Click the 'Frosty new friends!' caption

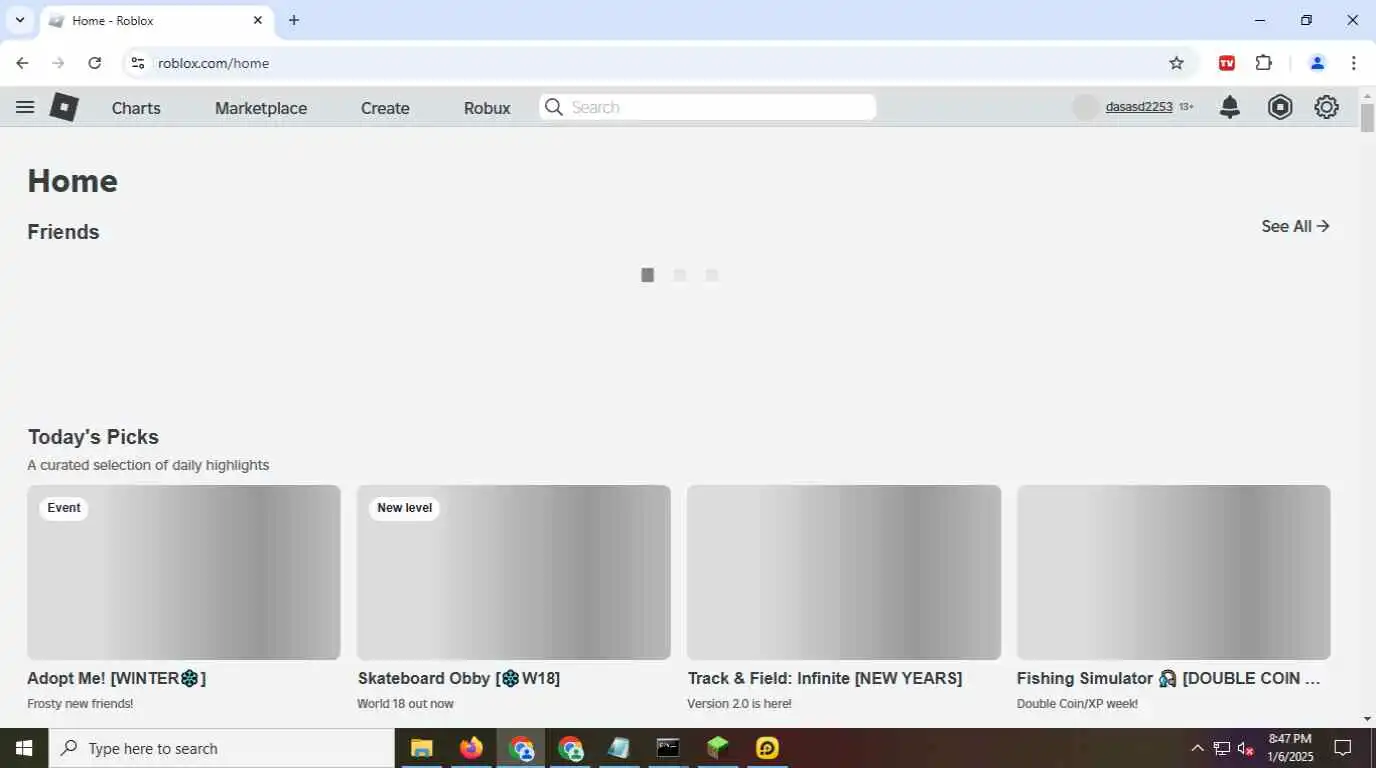[80, 704]
